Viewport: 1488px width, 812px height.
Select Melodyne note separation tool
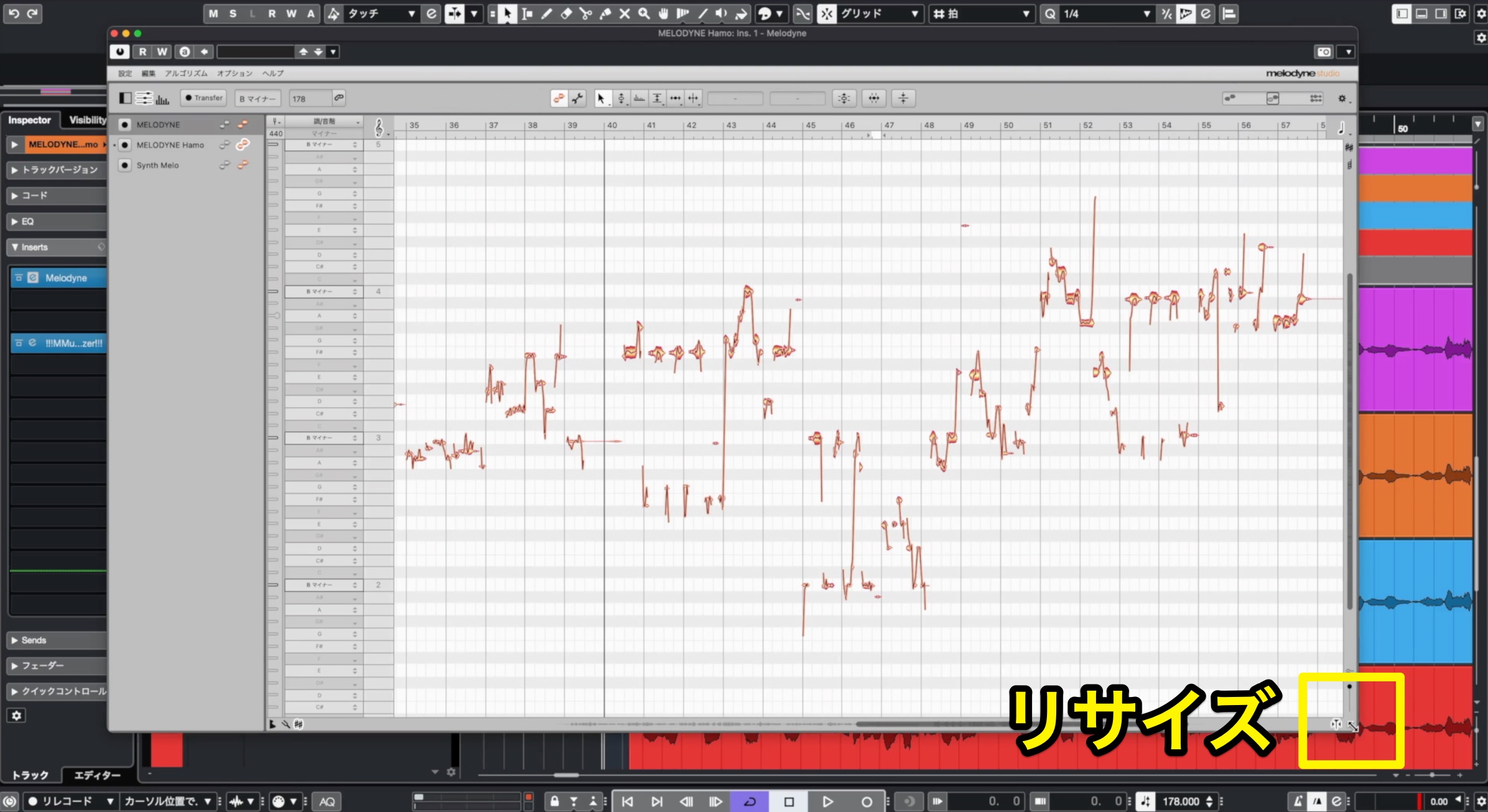coord(693,98)
